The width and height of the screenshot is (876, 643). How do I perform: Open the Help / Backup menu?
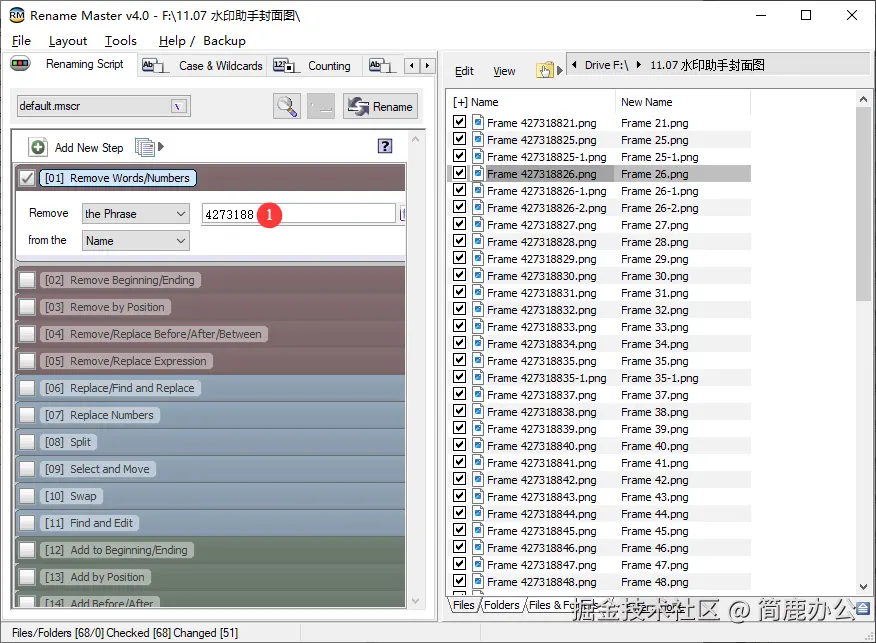[x=202, y=41]
